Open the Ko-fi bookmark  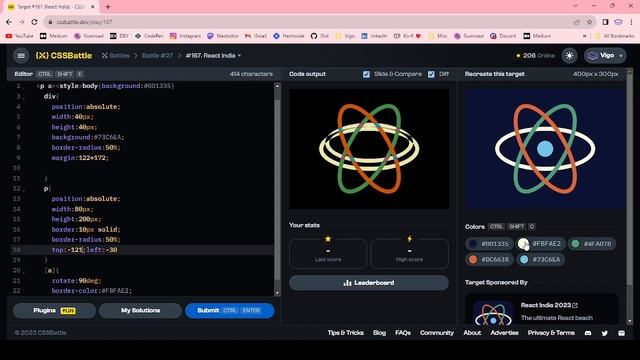click(x=407, y=36)
